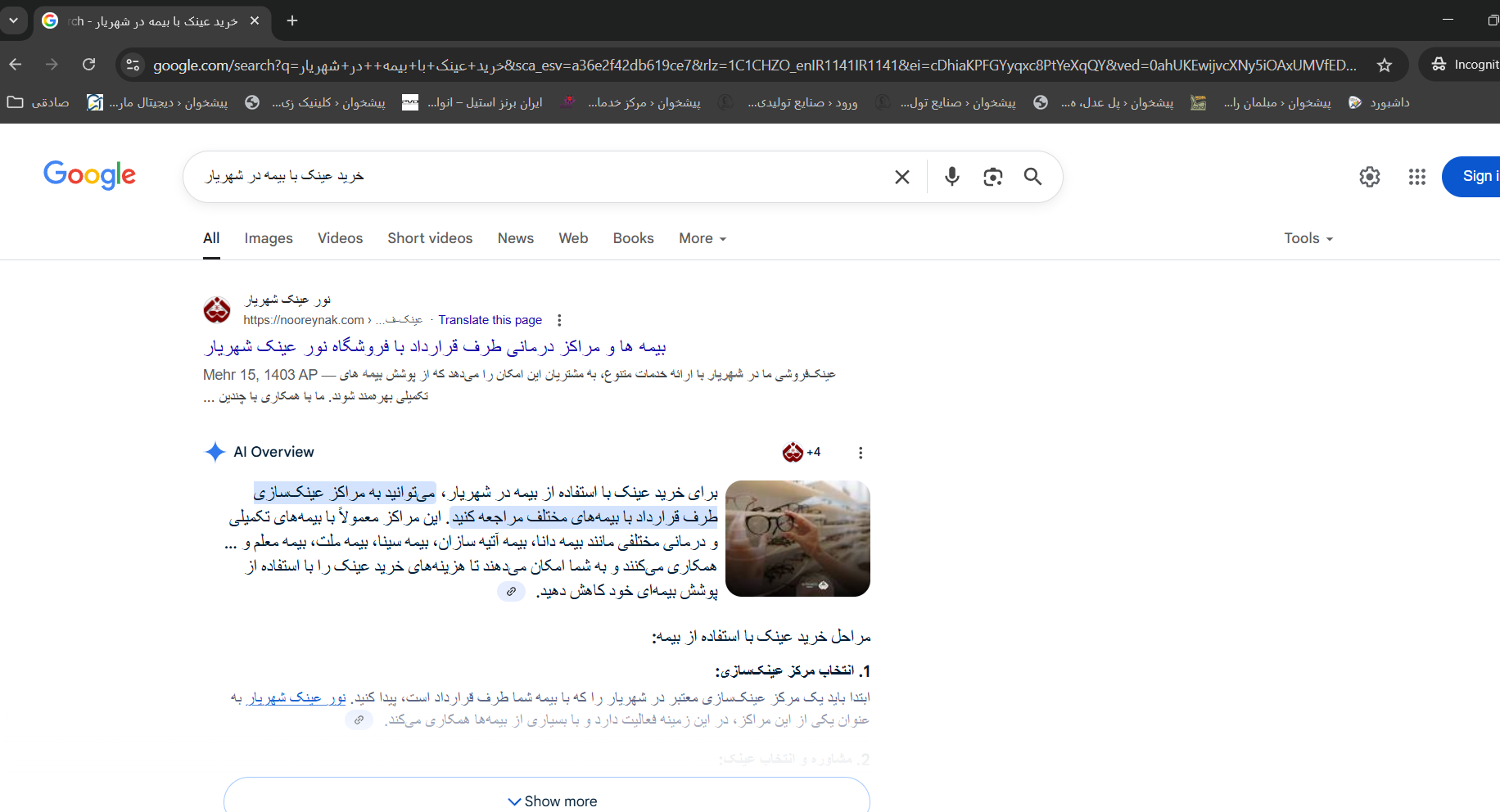Click the AI Overview heading
Viewport: 1500px width, 812px height.
point(273,452)
